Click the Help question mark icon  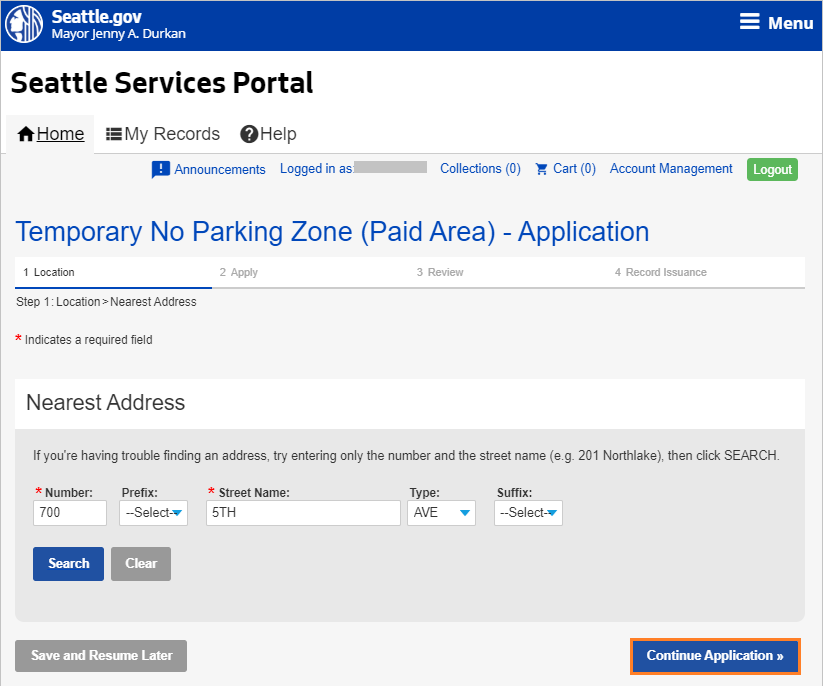249,134
